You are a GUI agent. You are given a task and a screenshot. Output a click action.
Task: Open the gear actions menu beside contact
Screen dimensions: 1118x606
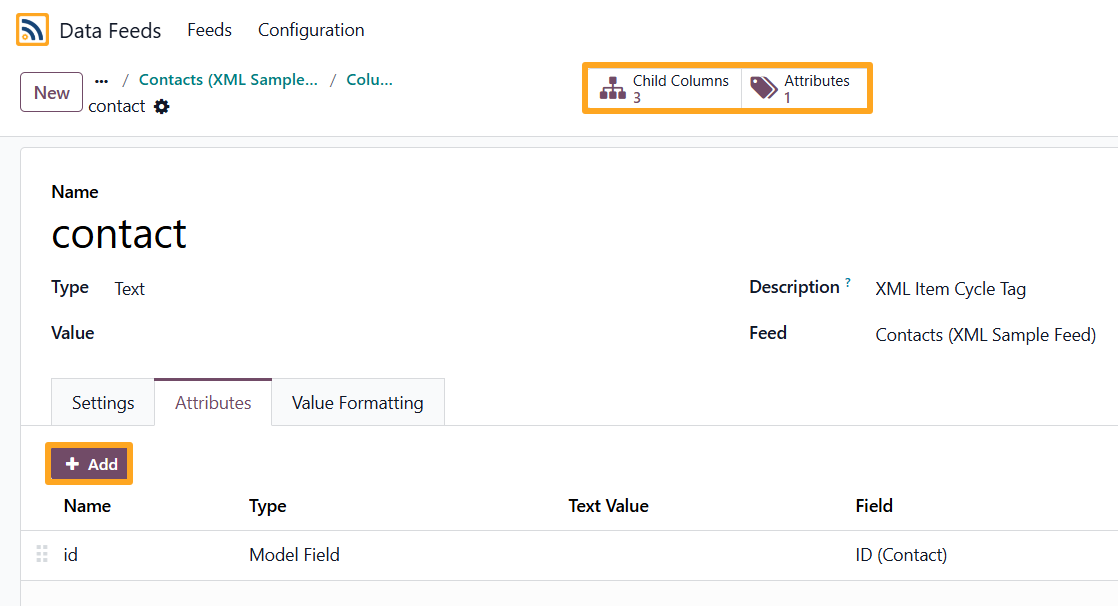pyautogui.click(x=162, y=106)
